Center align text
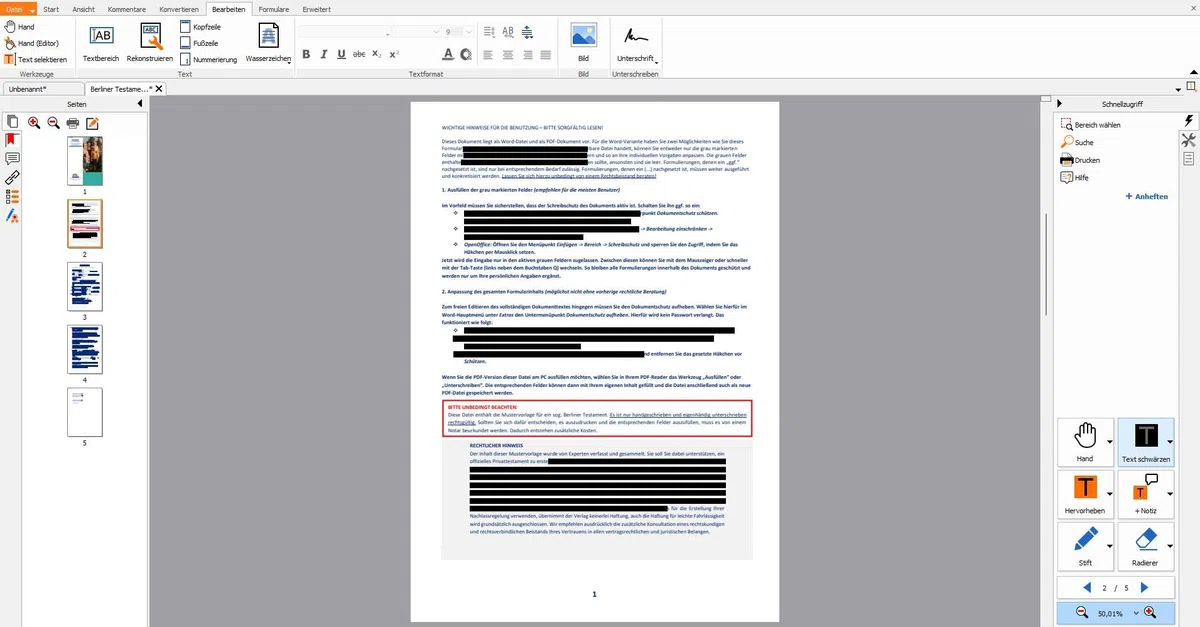Viewport: 1200px width, 627px height. tap(508, 54)
